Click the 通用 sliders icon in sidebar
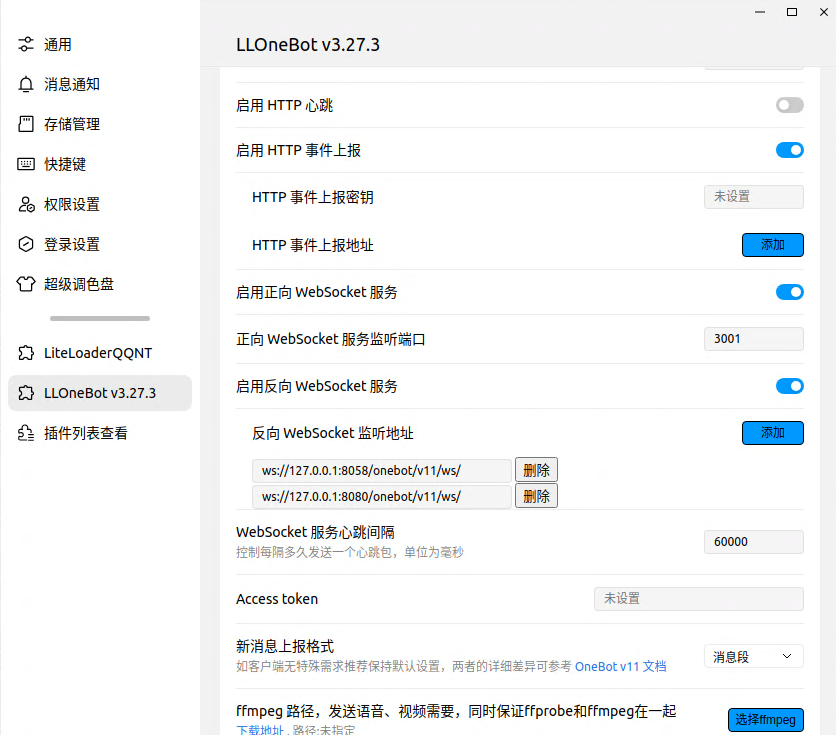836x735 pixels. pos(26,45)
